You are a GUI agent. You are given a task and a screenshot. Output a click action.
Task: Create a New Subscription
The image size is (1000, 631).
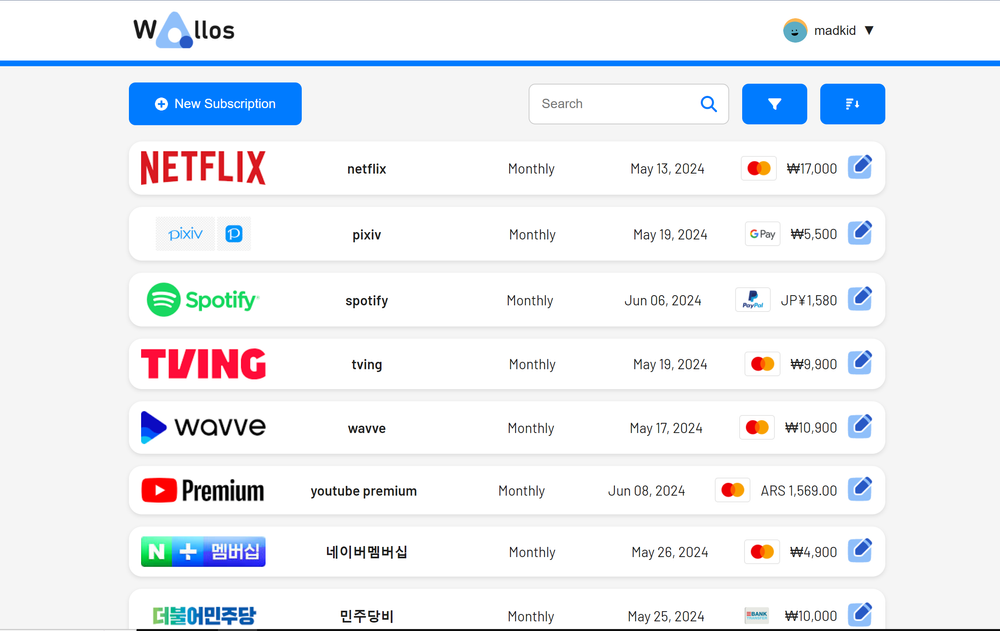[214, 103]
